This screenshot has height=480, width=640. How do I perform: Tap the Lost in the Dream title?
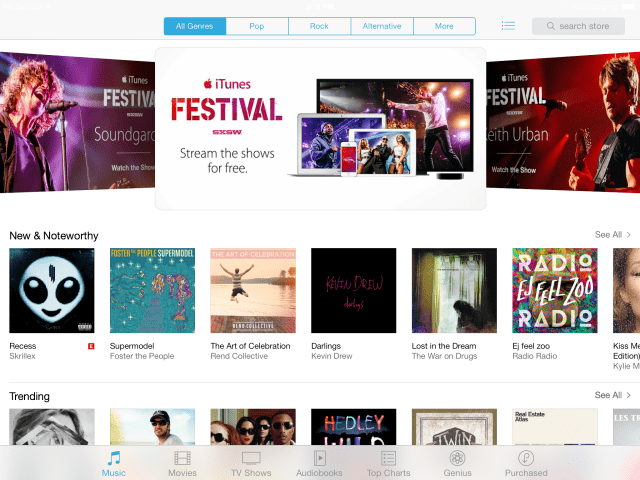[444, 346]
